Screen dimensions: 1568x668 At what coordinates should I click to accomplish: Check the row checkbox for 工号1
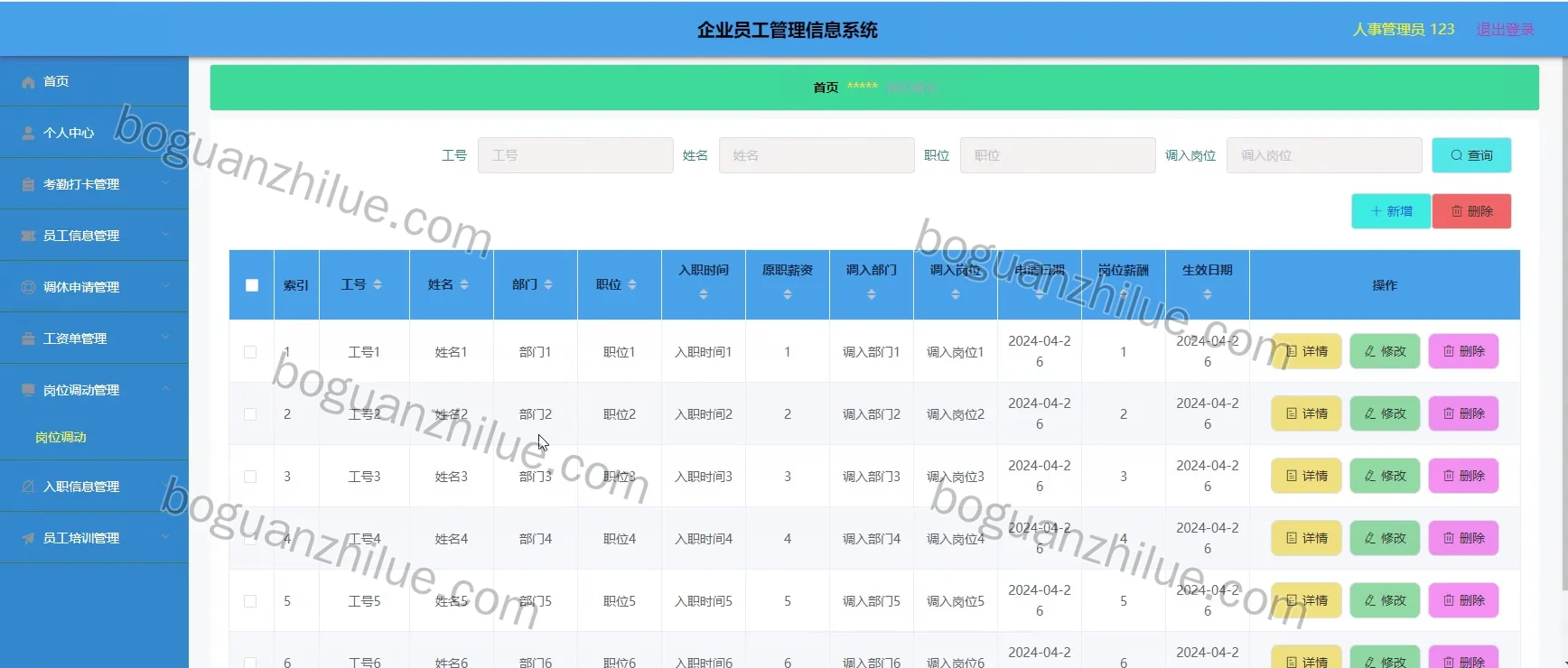pos(250,353)
